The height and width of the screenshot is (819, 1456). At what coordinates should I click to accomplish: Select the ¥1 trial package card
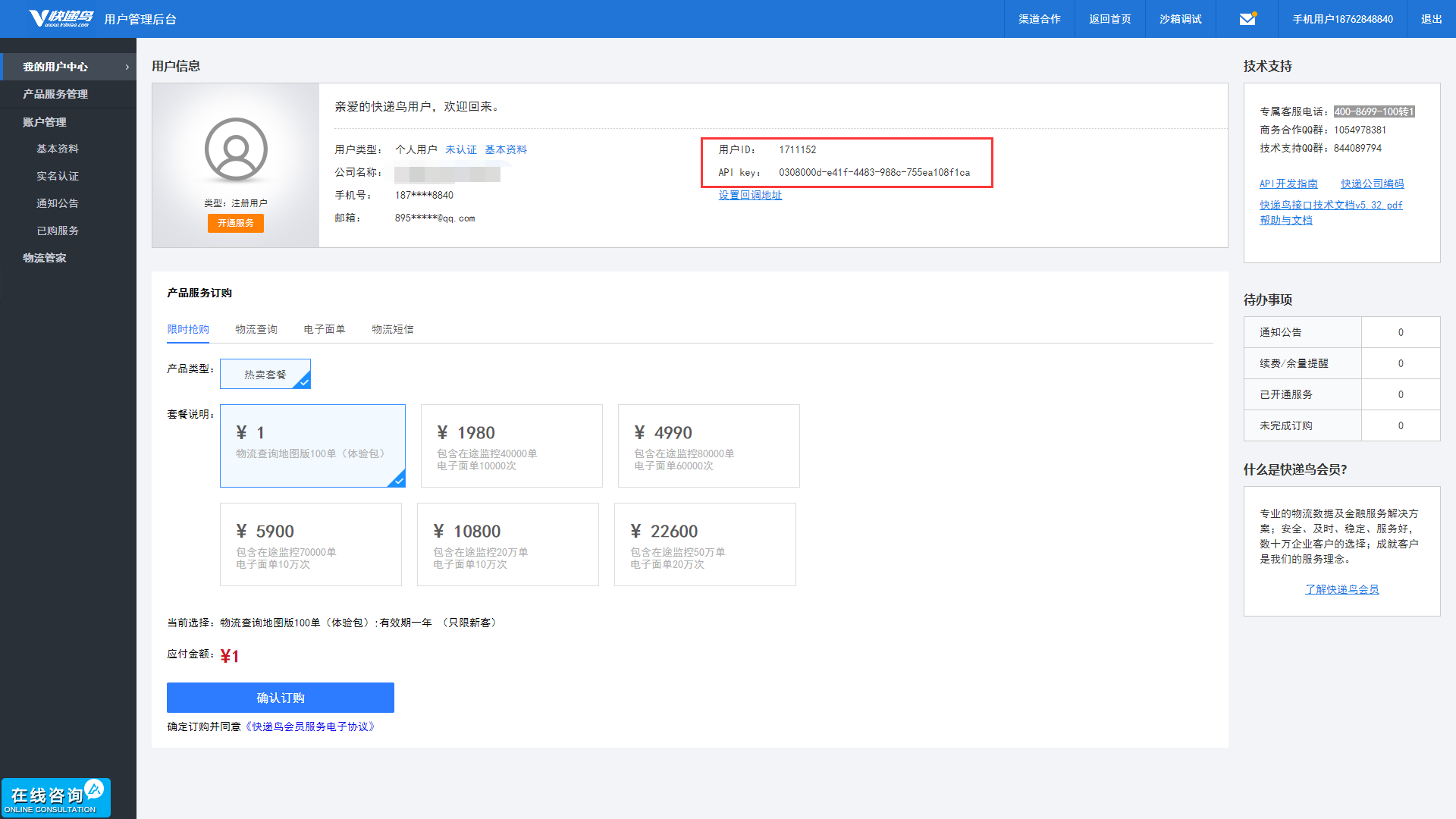click(x=312, y=446)
